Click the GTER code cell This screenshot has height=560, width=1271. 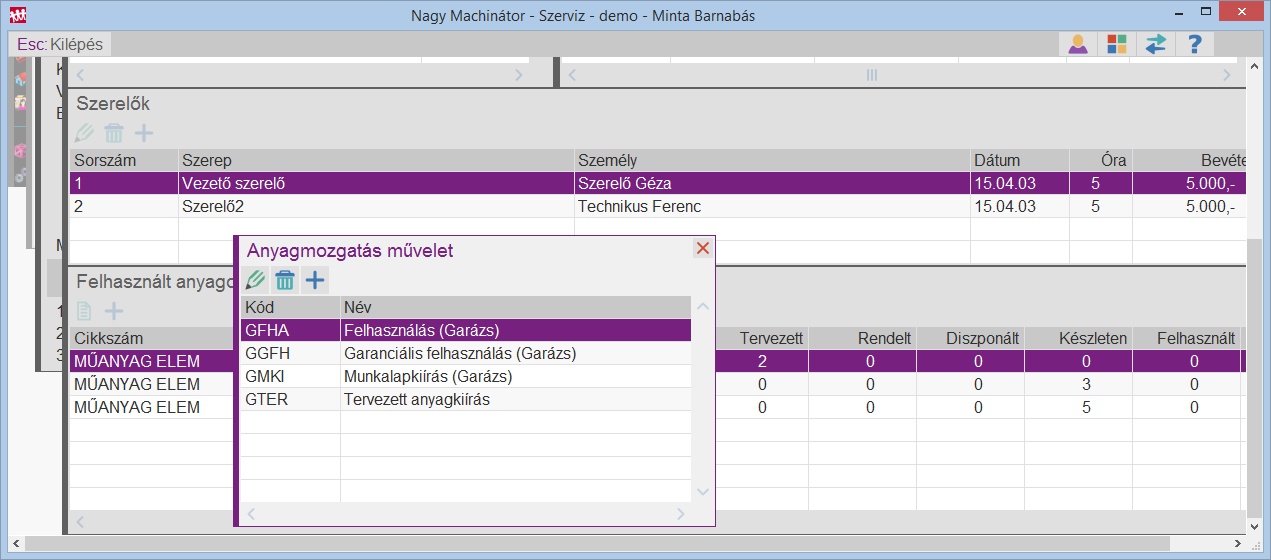coord(290,399)
